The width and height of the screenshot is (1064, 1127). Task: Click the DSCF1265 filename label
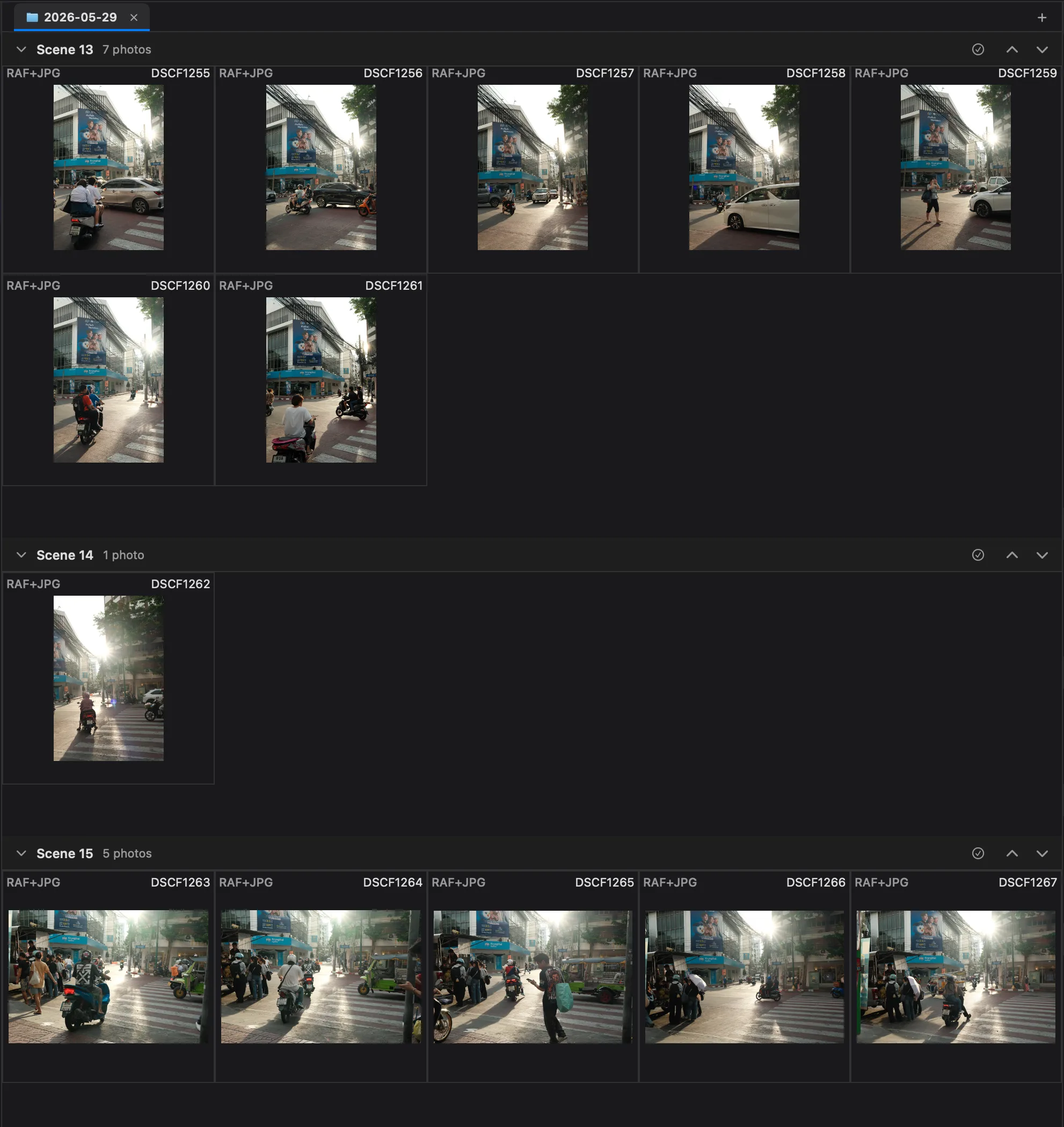pyautogui.click(x=604, y=882)
